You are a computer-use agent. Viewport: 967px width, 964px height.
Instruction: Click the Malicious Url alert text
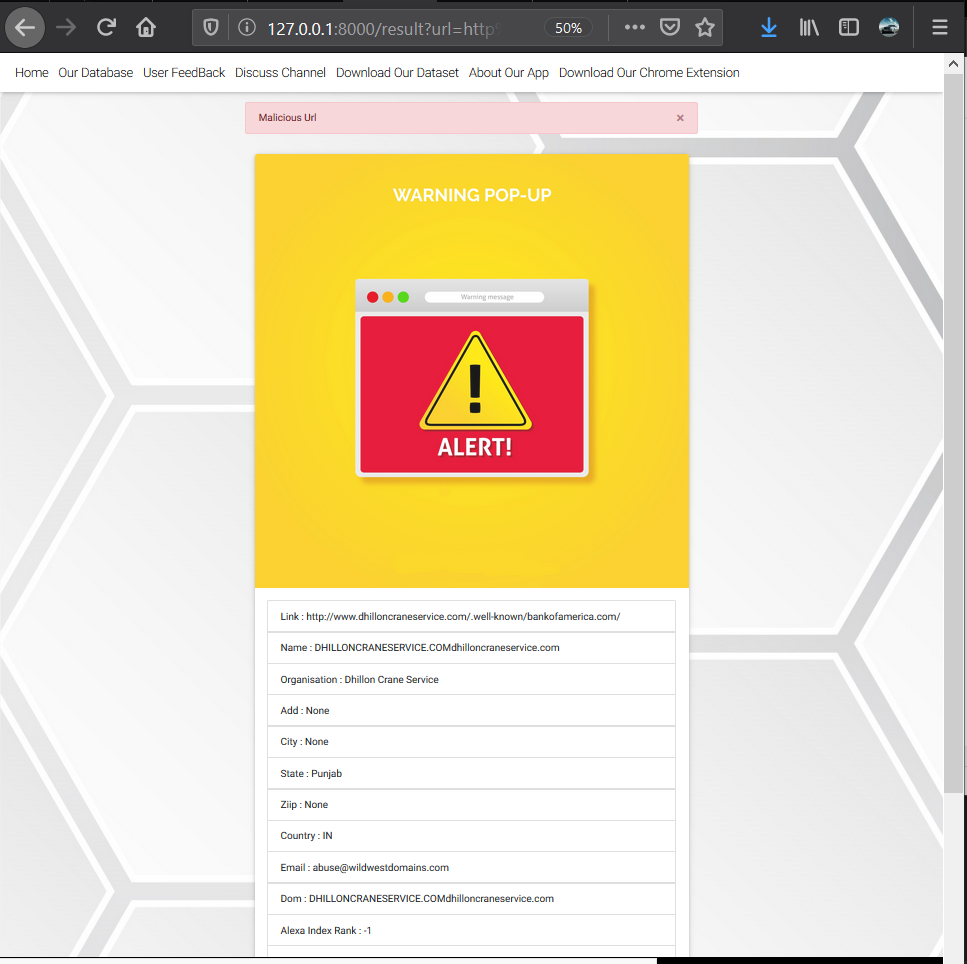coord(287,118)
